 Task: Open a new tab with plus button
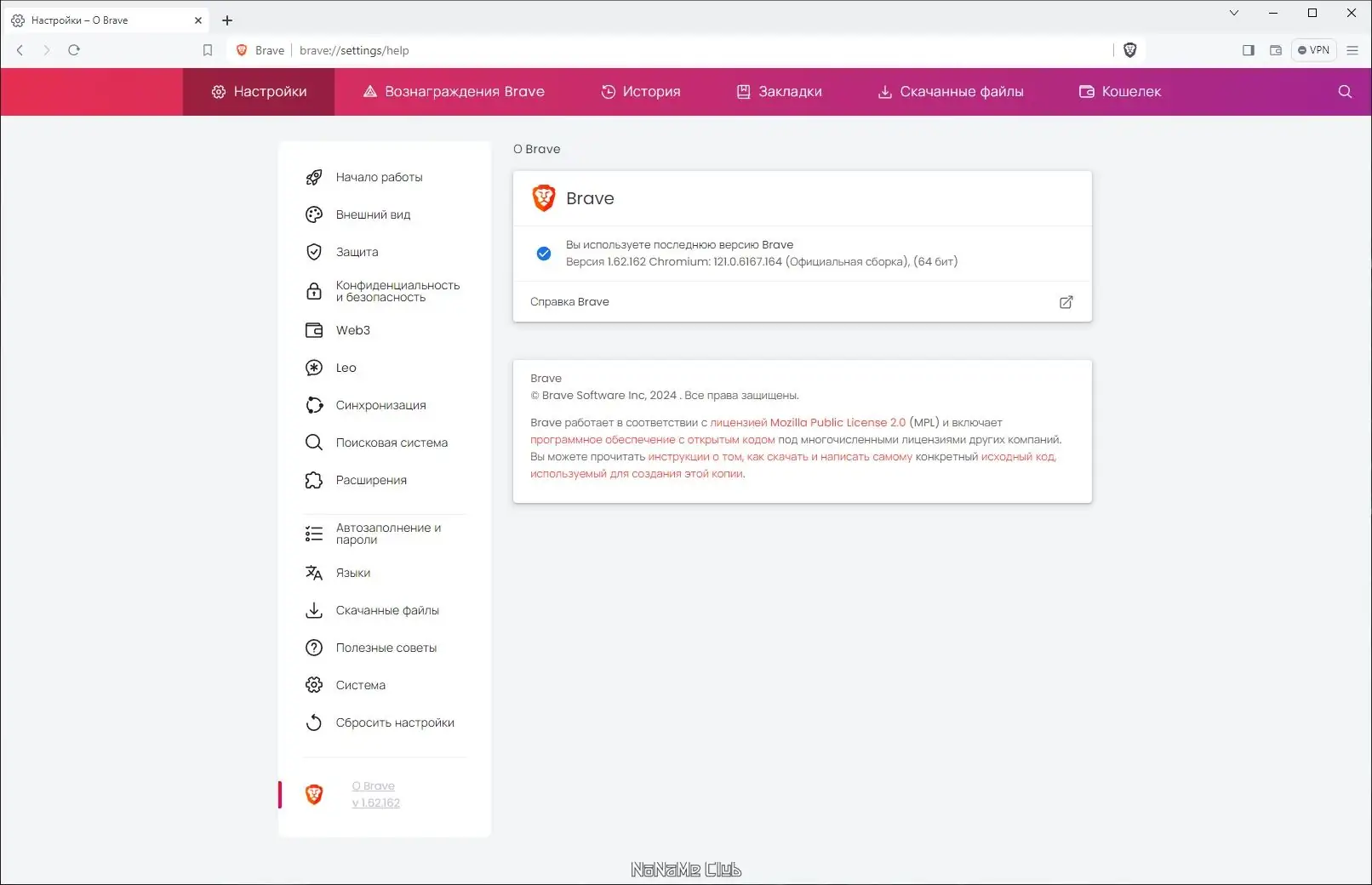point(227,20)
